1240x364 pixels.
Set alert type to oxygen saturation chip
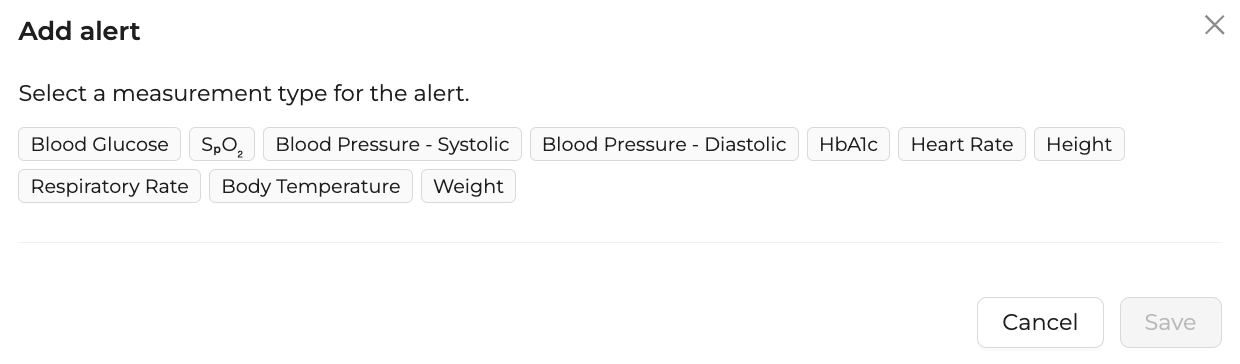click(x=222, y=144)
